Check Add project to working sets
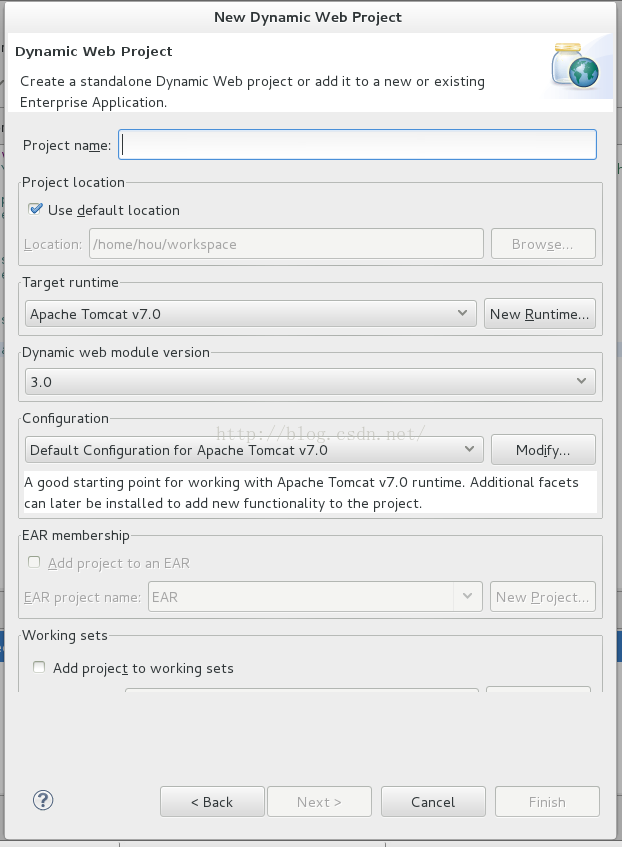The height and width of the screenshot is (847, 622). pyautogui.click(x=39, y=667)
